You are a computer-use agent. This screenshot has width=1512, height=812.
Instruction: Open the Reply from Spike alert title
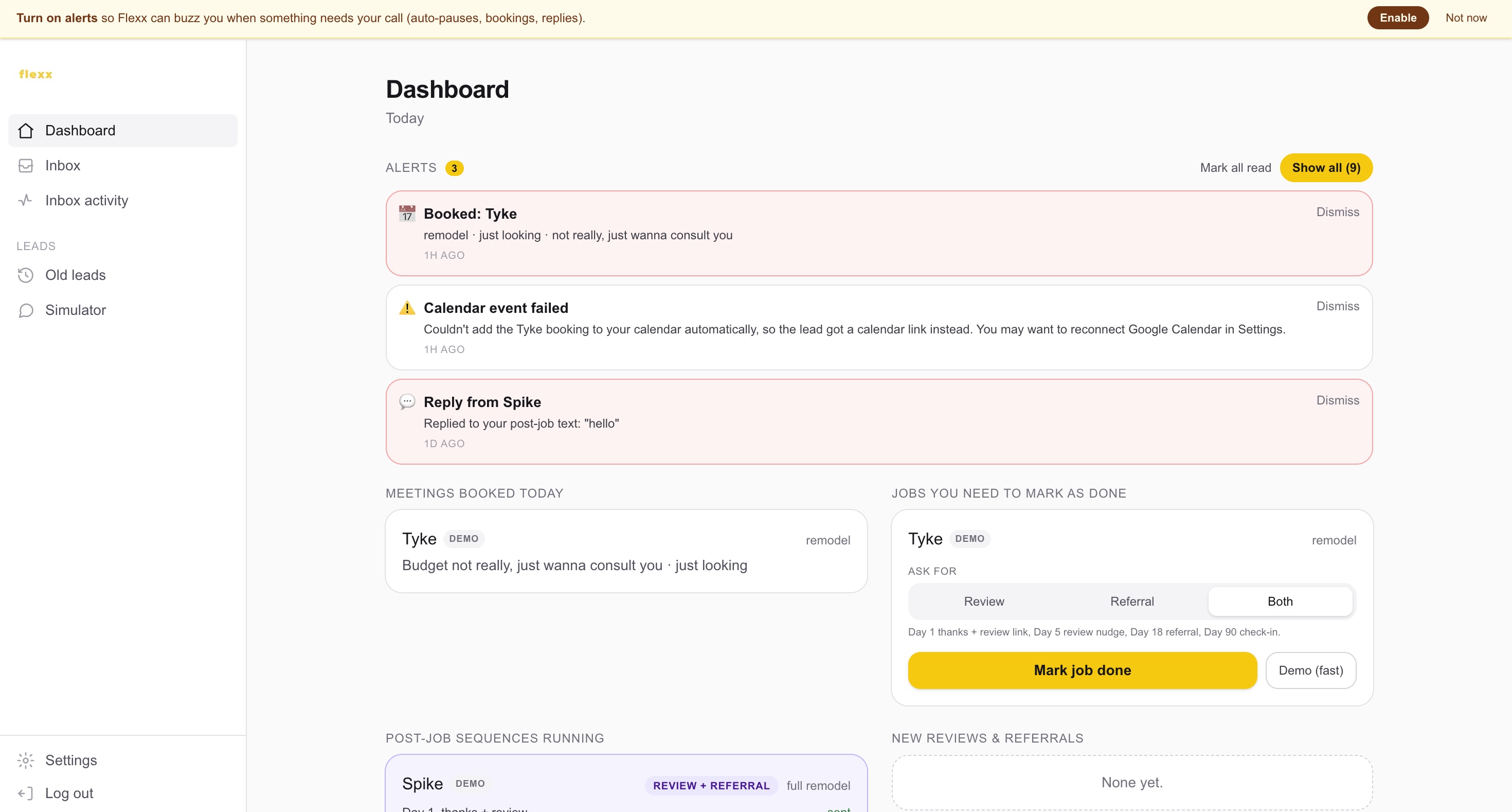(x=482, y=402)
